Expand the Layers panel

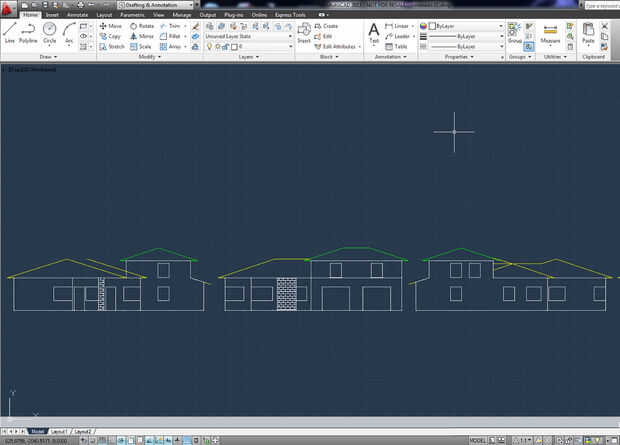tap(249, 57)
